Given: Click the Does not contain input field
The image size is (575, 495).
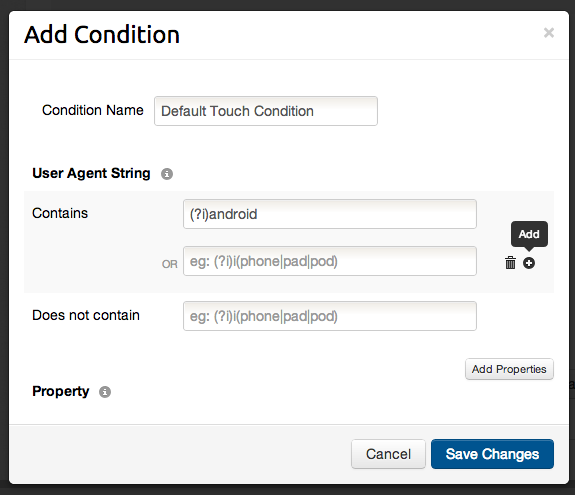Looking at the screenshot, I should point(330,316).
